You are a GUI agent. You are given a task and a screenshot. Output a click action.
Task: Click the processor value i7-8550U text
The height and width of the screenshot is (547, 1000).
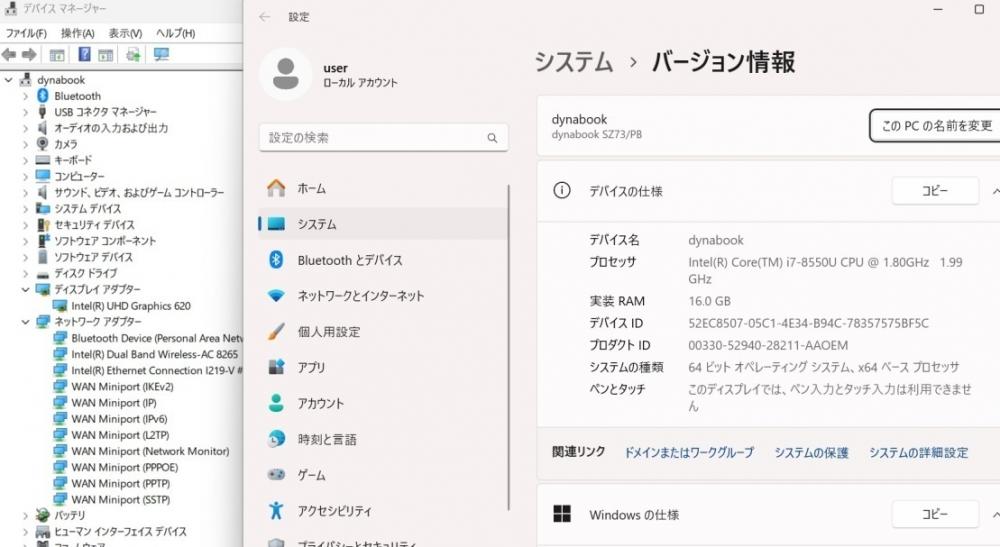tap(825, 270)
